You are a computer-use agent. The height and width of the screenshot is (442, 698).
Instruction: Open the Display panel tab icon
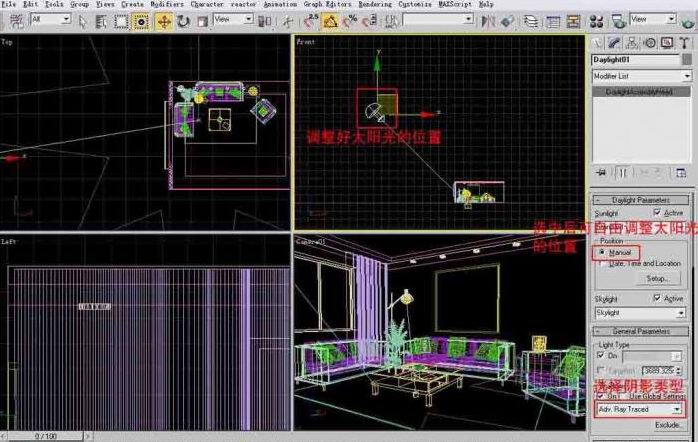(667, 43)
